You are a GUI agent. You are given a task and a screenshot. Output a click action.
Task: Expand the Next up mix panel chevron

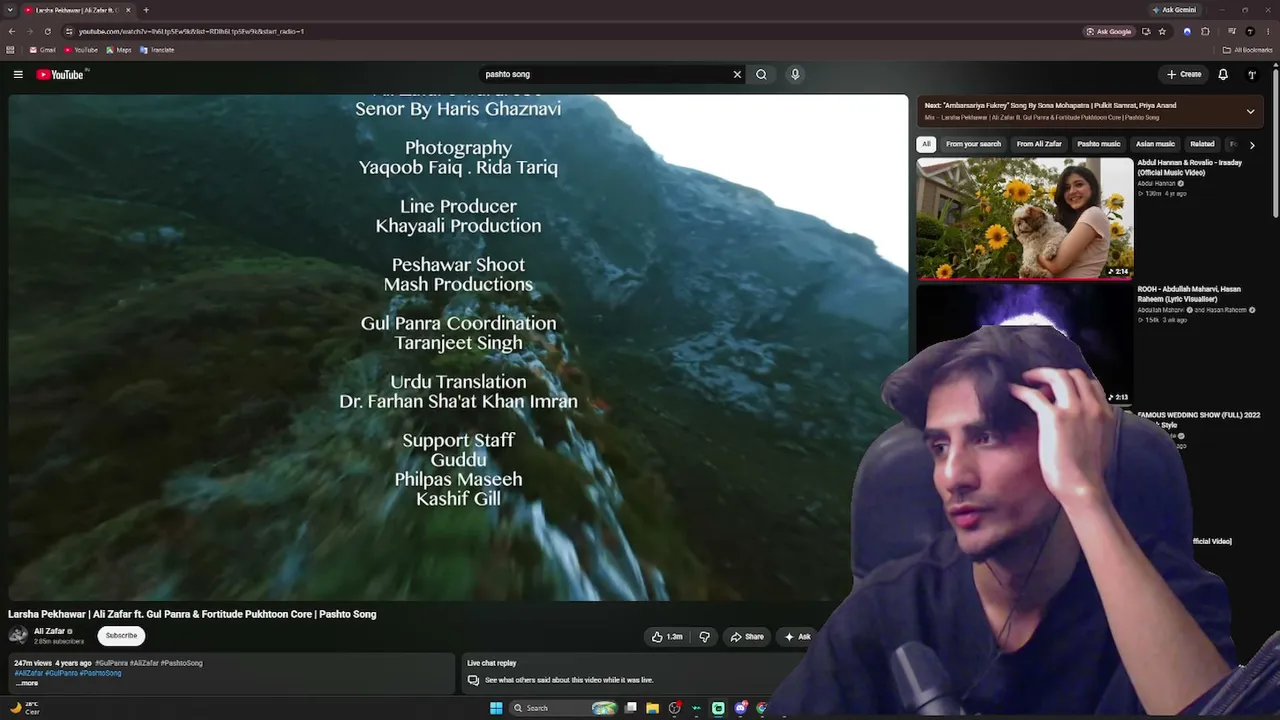click(1250, 111)
